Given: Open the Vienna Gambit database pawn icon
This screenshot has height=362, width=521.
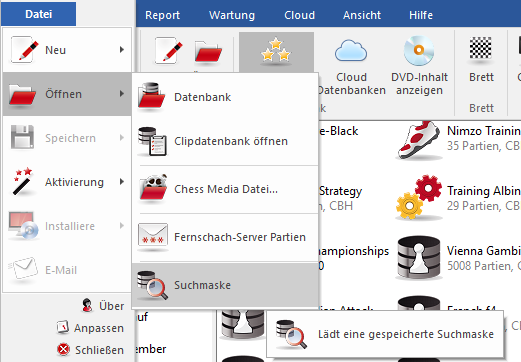Looking at the screenshot, I should (x=419, y=257).
